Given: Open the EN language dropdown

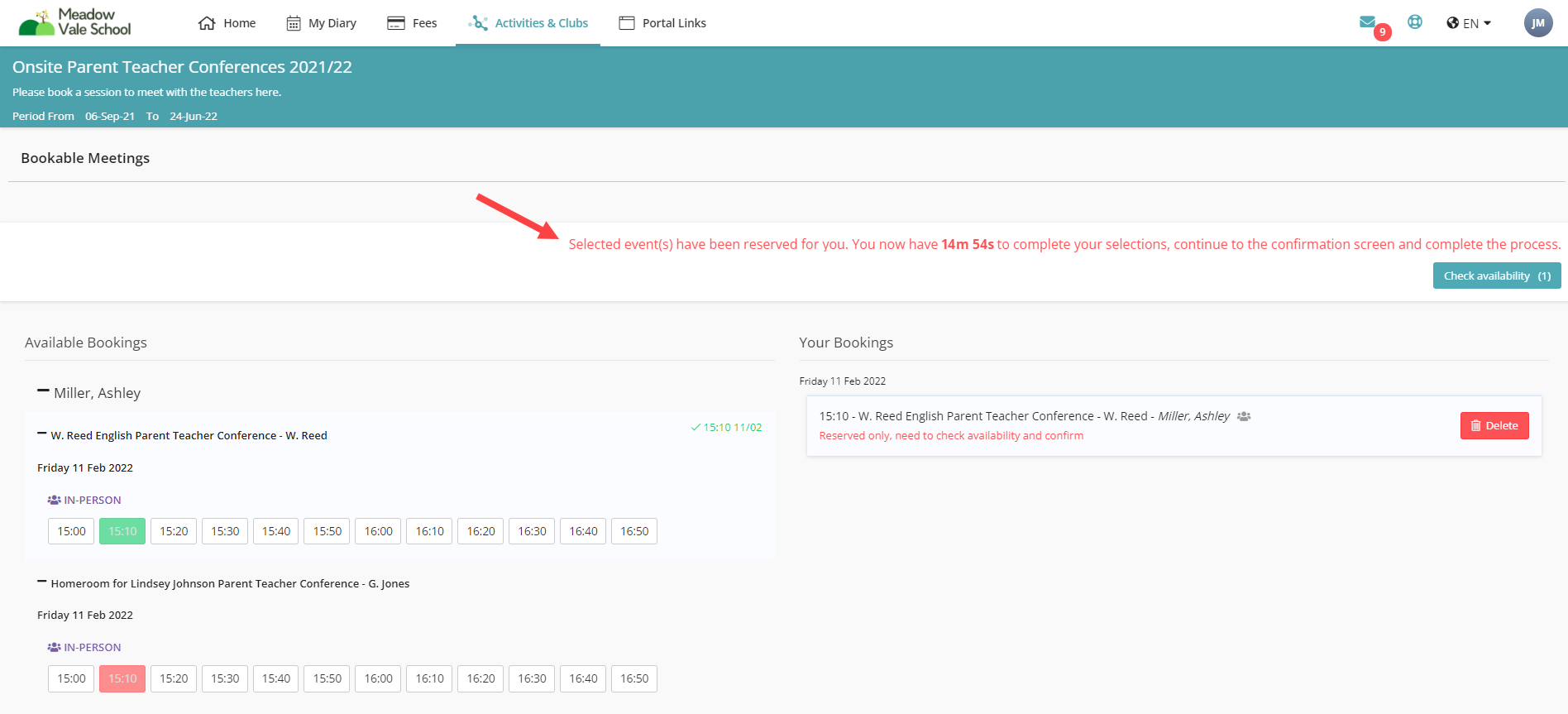Looking at the screenshot, I should pos(1469,23).
